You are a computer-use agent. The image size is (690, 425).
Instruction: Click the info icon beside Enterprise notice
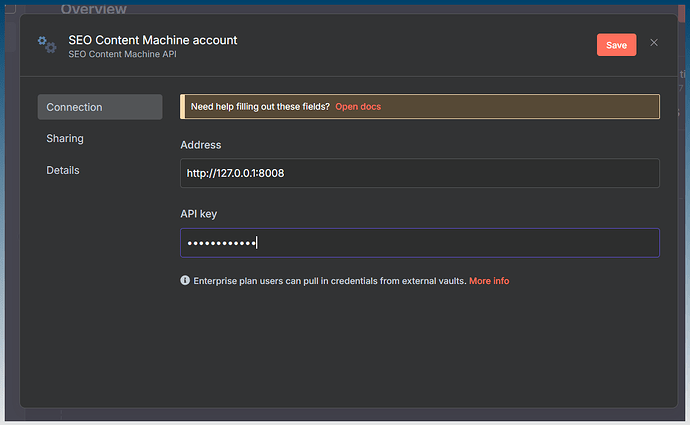coord(185,280)
